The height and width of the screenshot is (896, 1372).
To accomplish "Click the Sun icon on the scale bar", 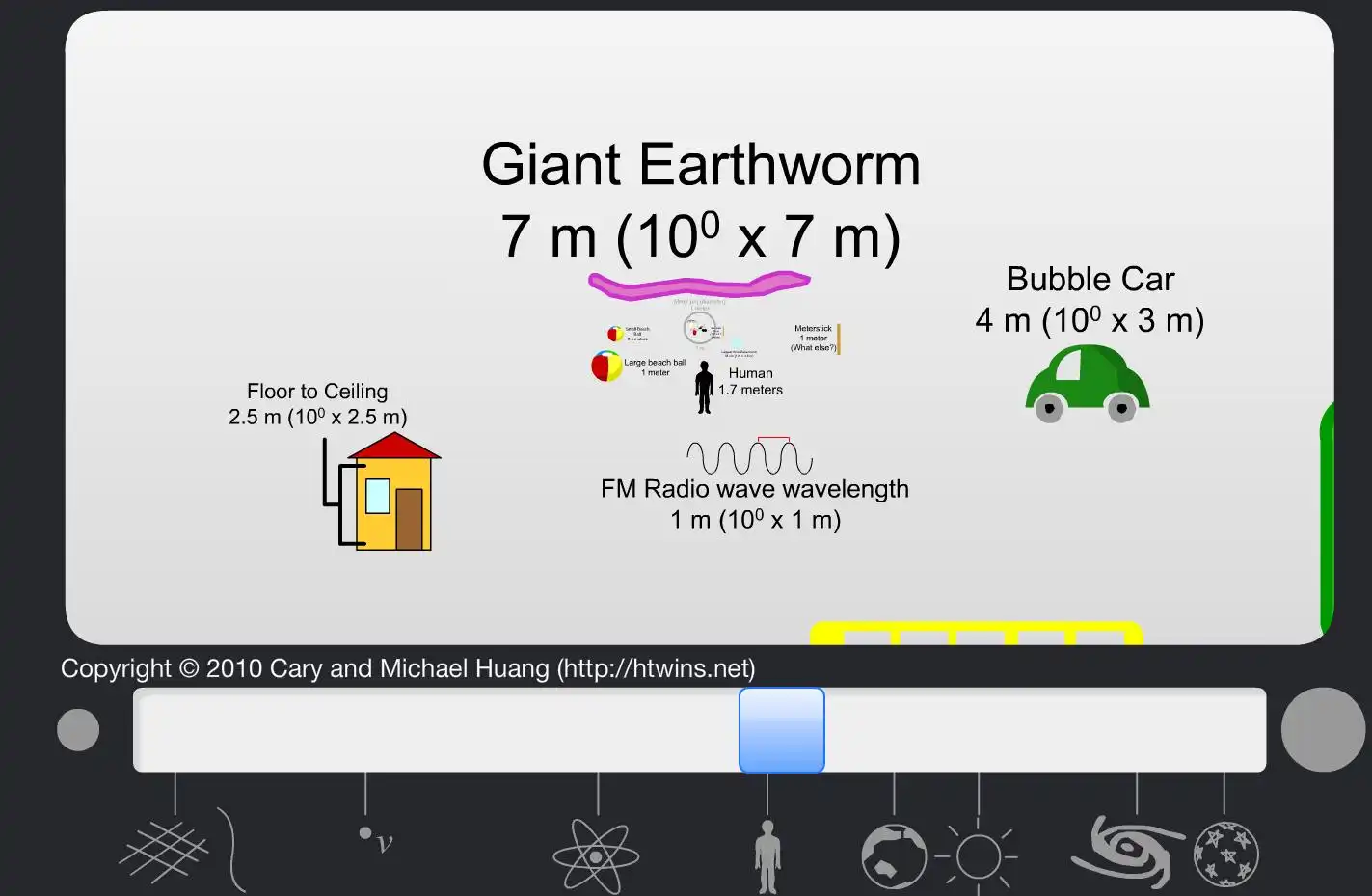I will (x=979, y=855).
